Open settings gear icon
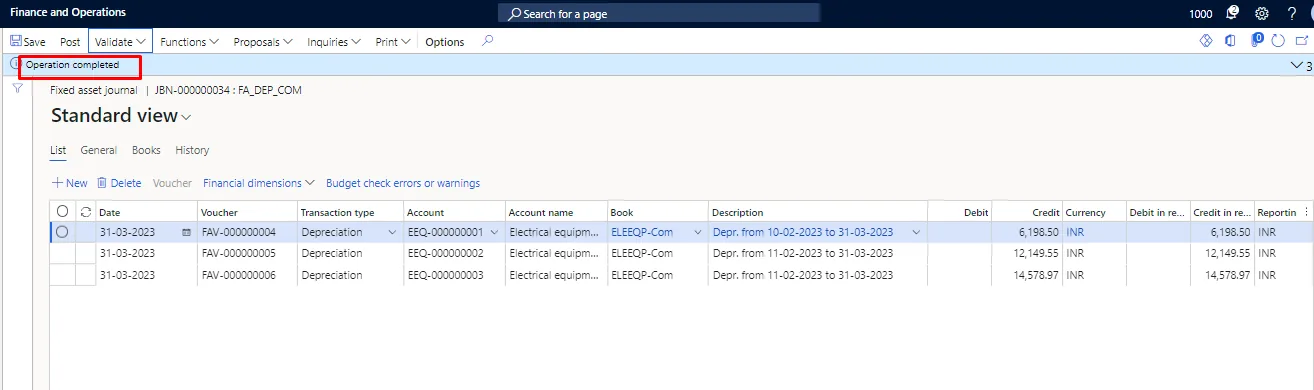This screenshot has width=1314, height=390. click(1262, 13)
